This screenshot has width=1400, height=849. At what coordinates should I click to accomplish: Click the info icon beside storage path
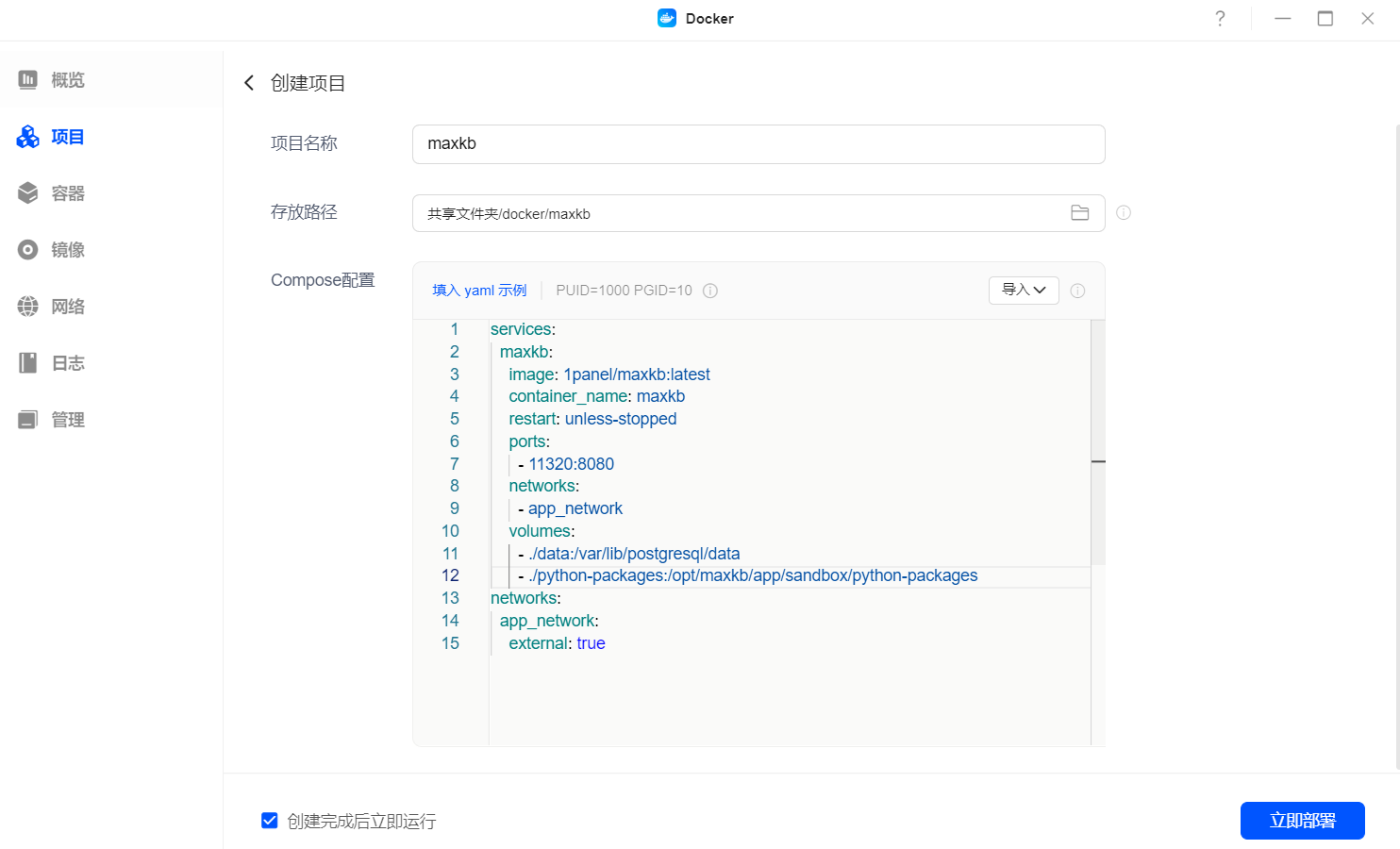point(1124,213)
